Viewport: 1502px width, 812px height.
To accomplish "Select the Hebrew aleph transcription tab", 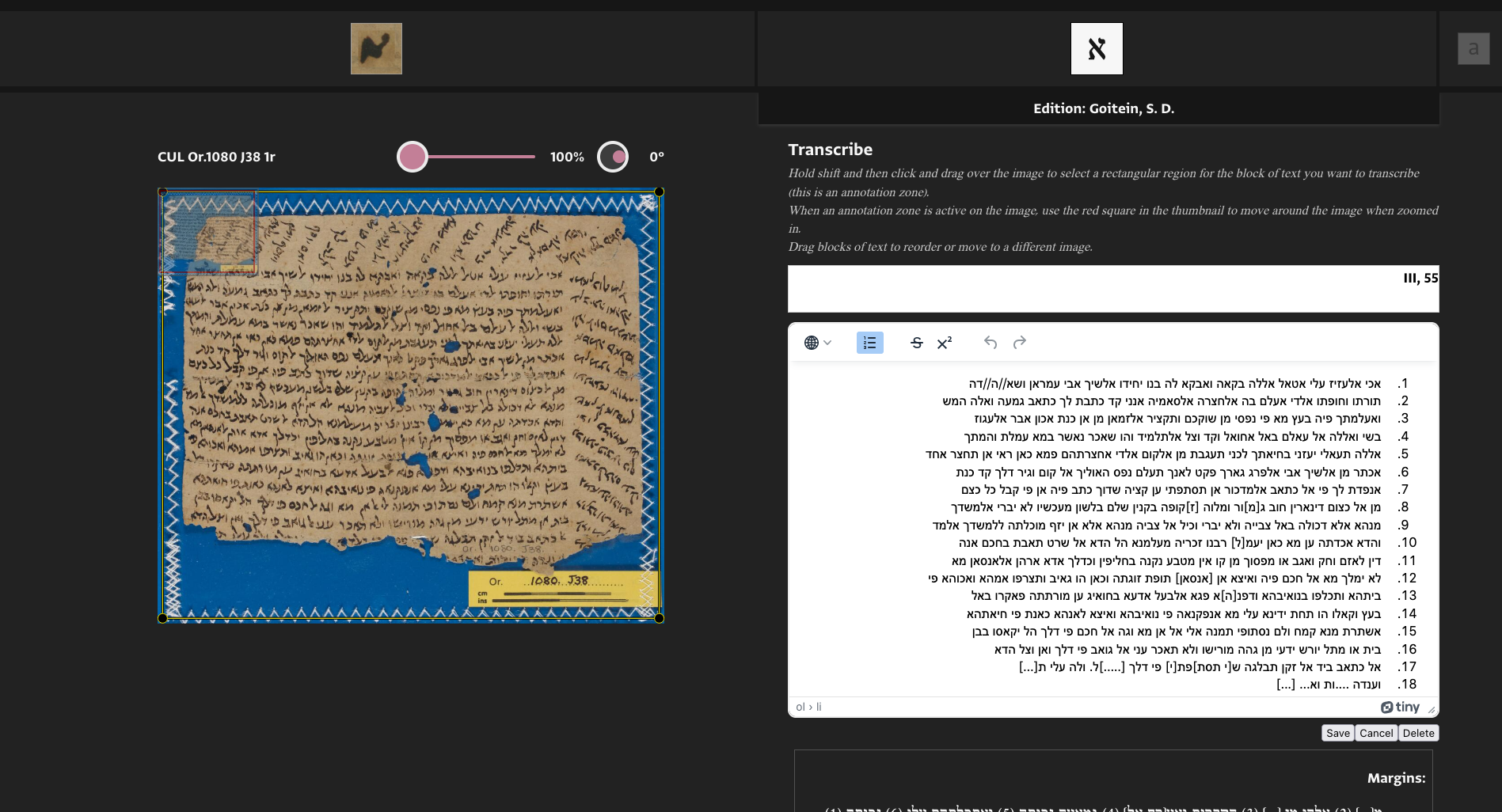I will 1097,48.
